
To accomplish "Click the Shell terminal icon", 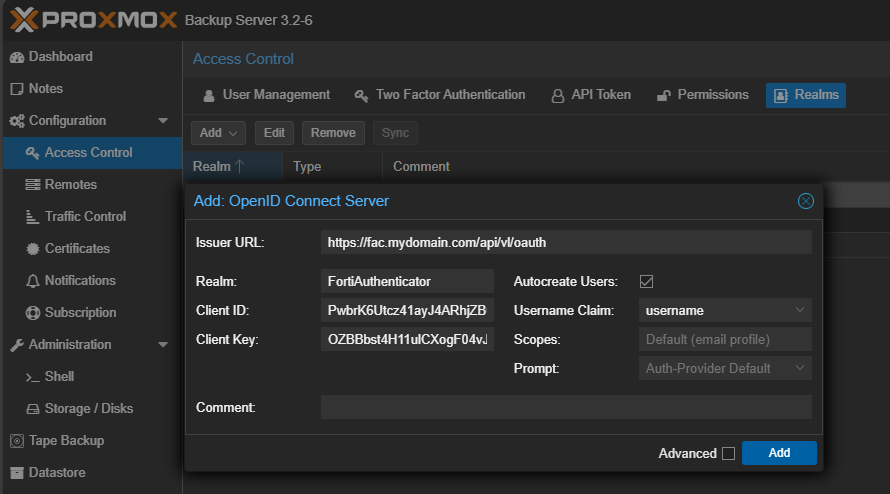I will [x=33, y=377].
